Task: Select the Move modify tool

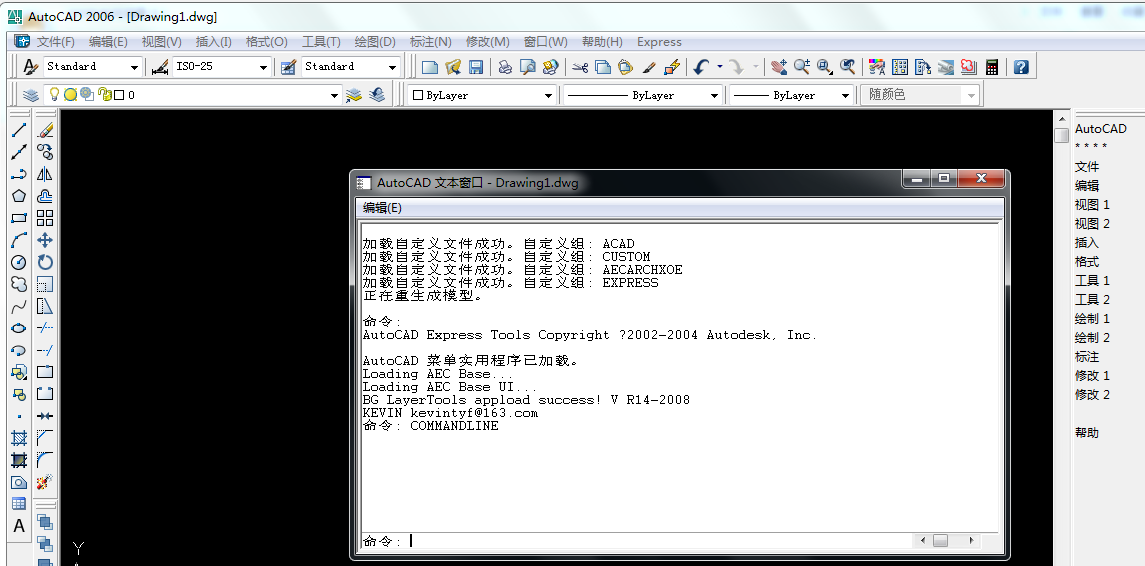Action: click(45, 240)
